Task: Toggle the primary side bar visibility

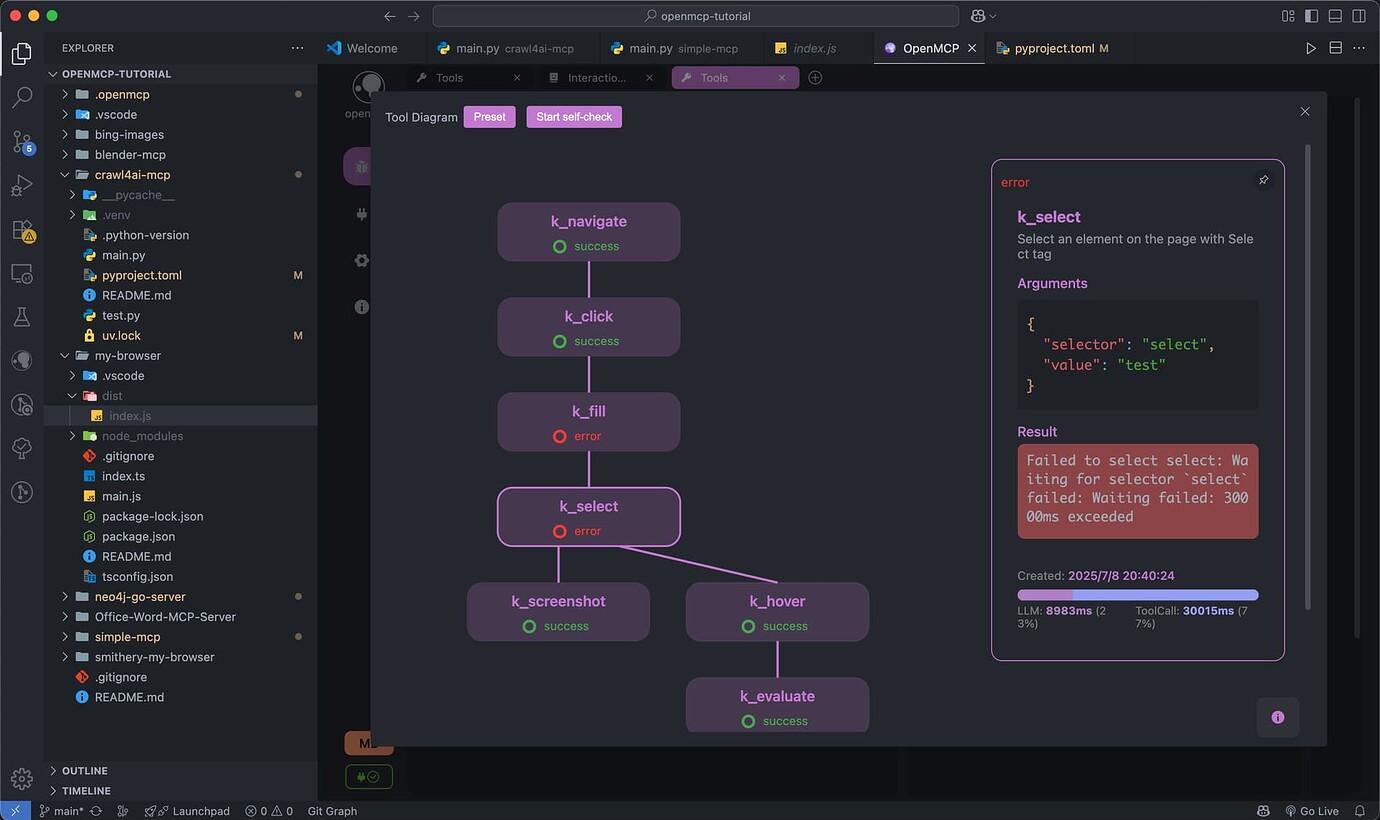Action: pos(1311,16)
